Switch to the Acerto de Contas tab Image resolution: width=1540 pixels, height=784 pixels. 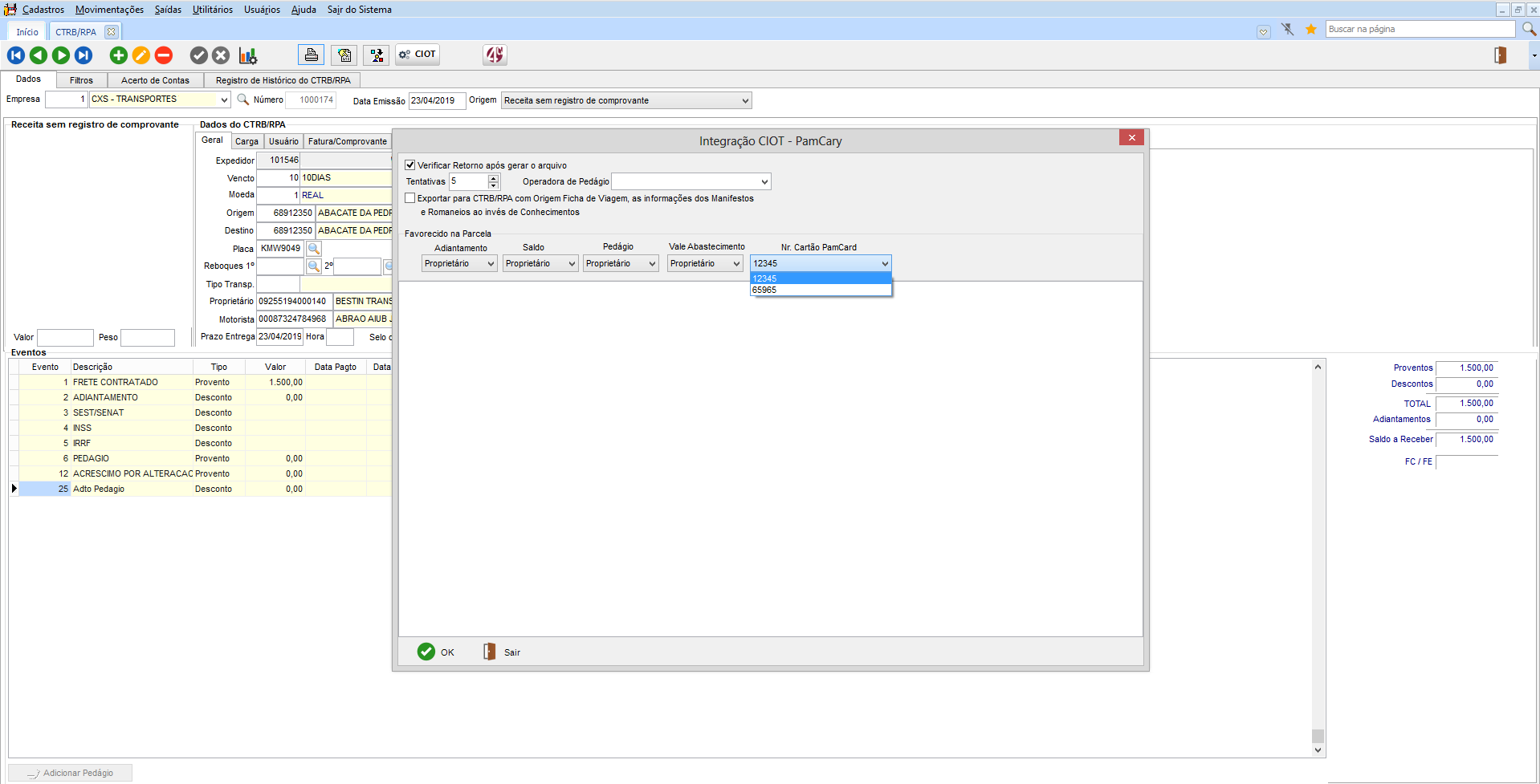[155, 80]
